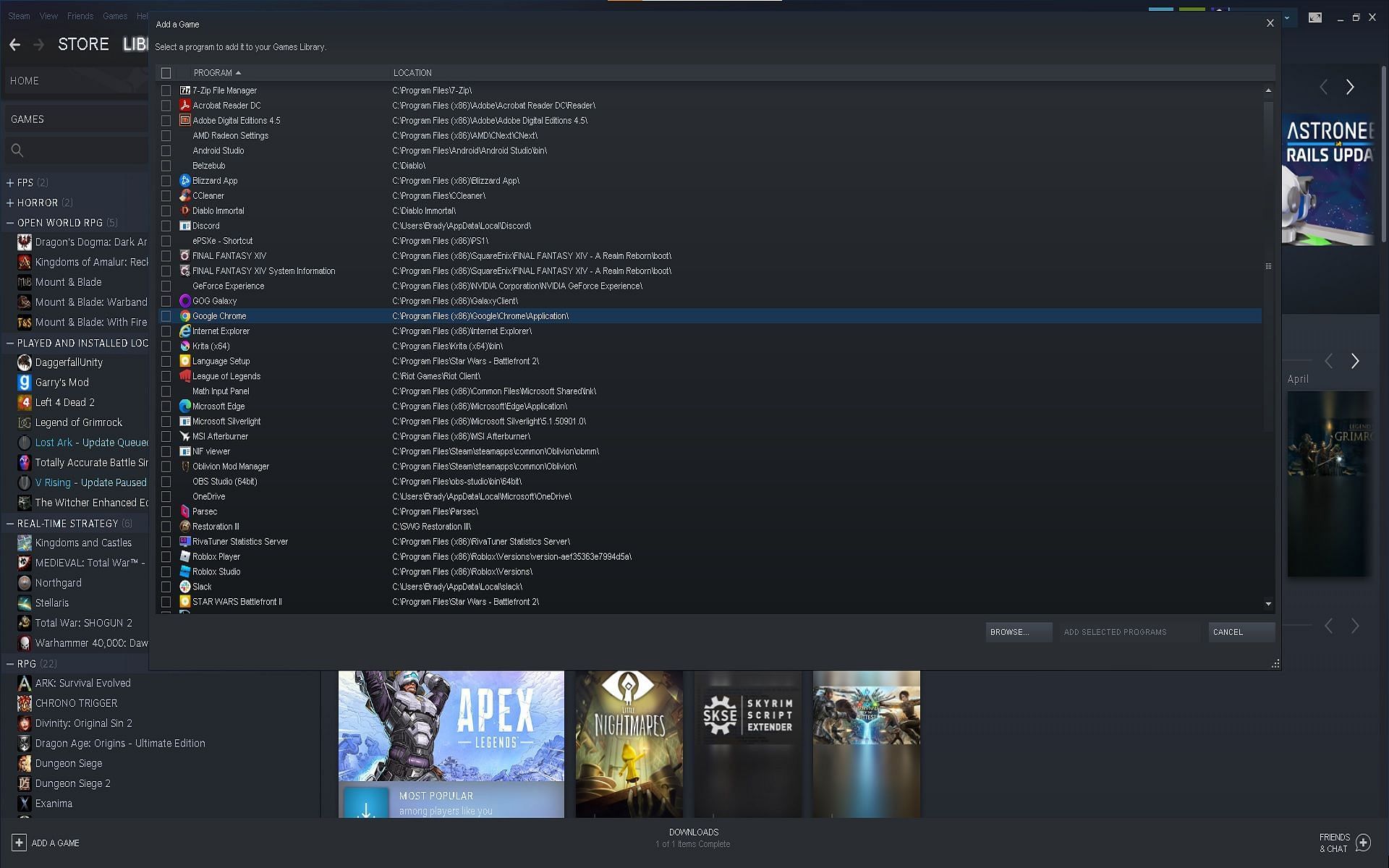Click the Garry's Mod icon in library sidebar
Viewport: 1389px width, 868px height.
(x=24, y=382)
